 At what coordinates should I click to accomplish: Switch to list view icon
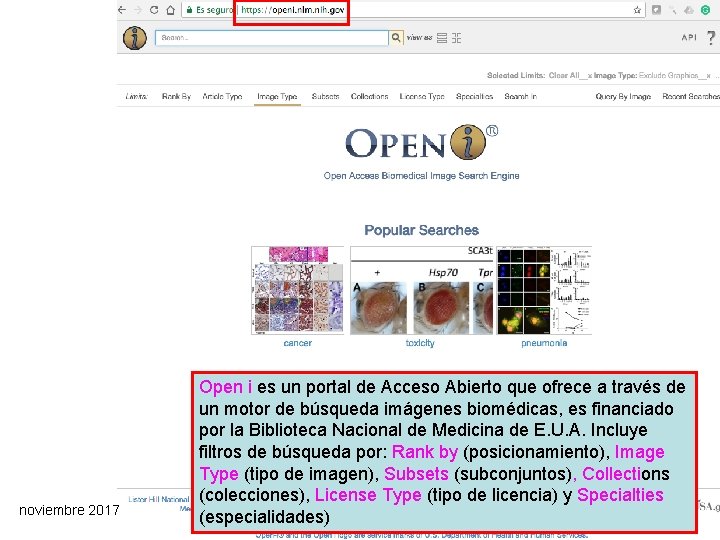pos(442,38)
